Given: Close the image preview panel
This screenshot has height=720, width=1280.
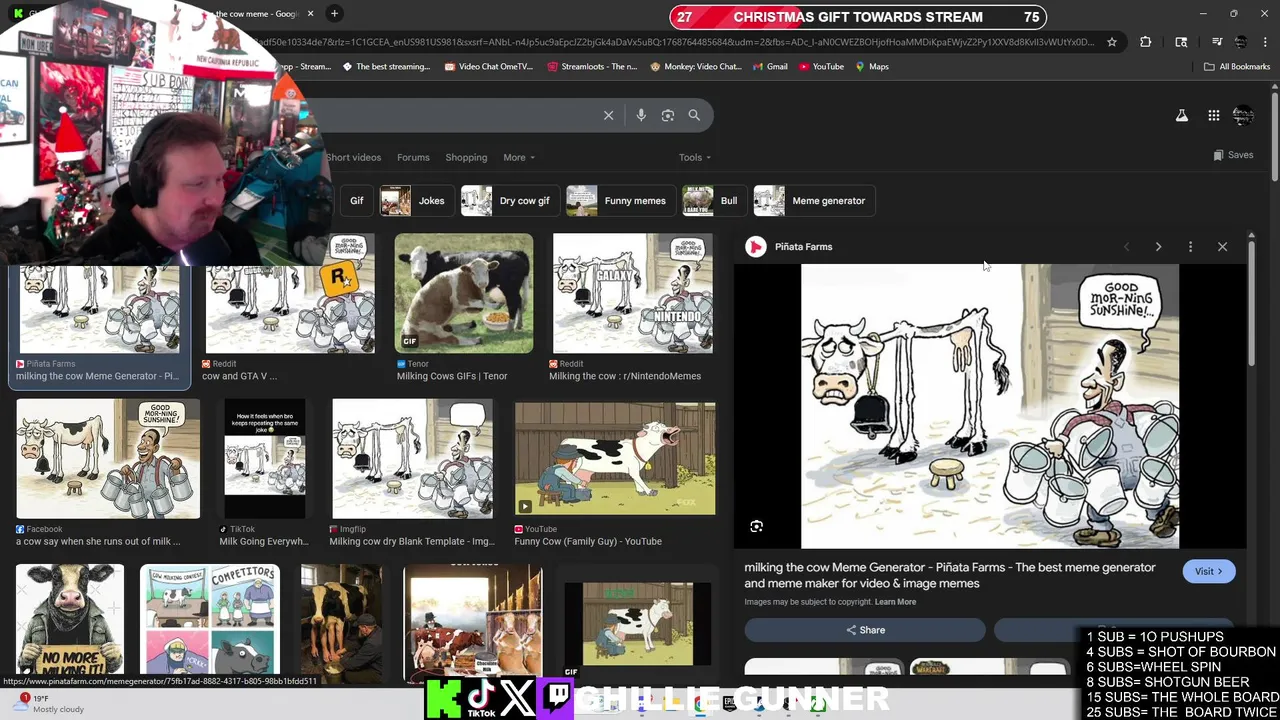Looking at the screenshot, I should point(1222,246).
